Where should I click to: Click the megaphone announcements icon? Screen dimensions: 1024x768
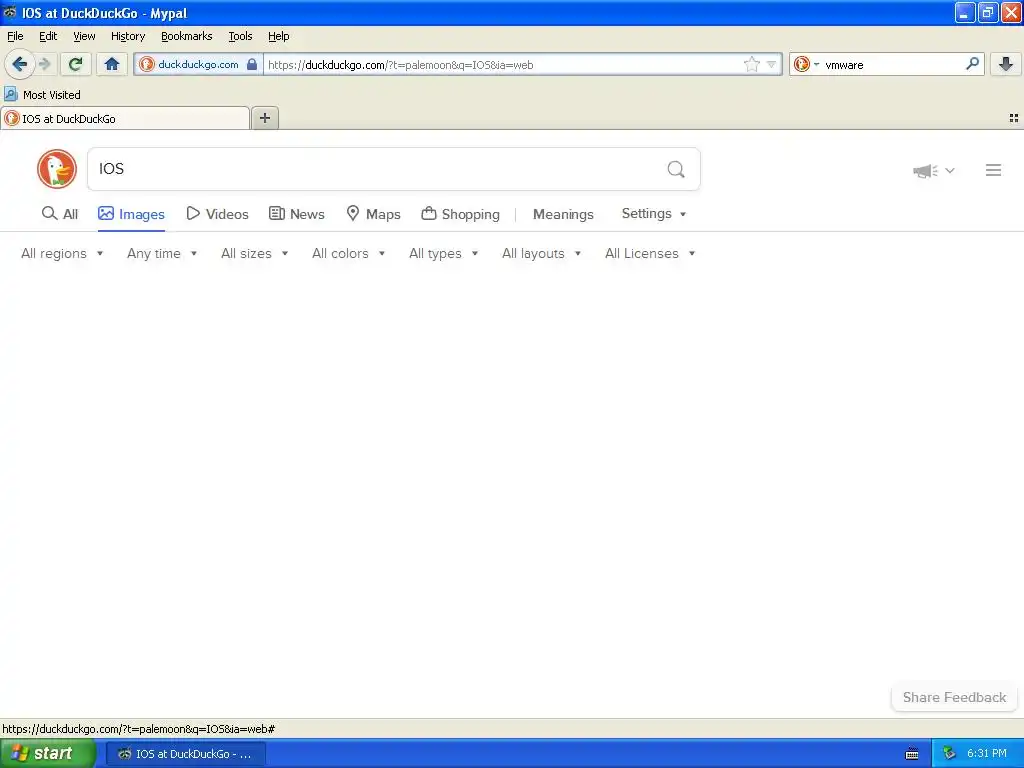click(925, 171)
